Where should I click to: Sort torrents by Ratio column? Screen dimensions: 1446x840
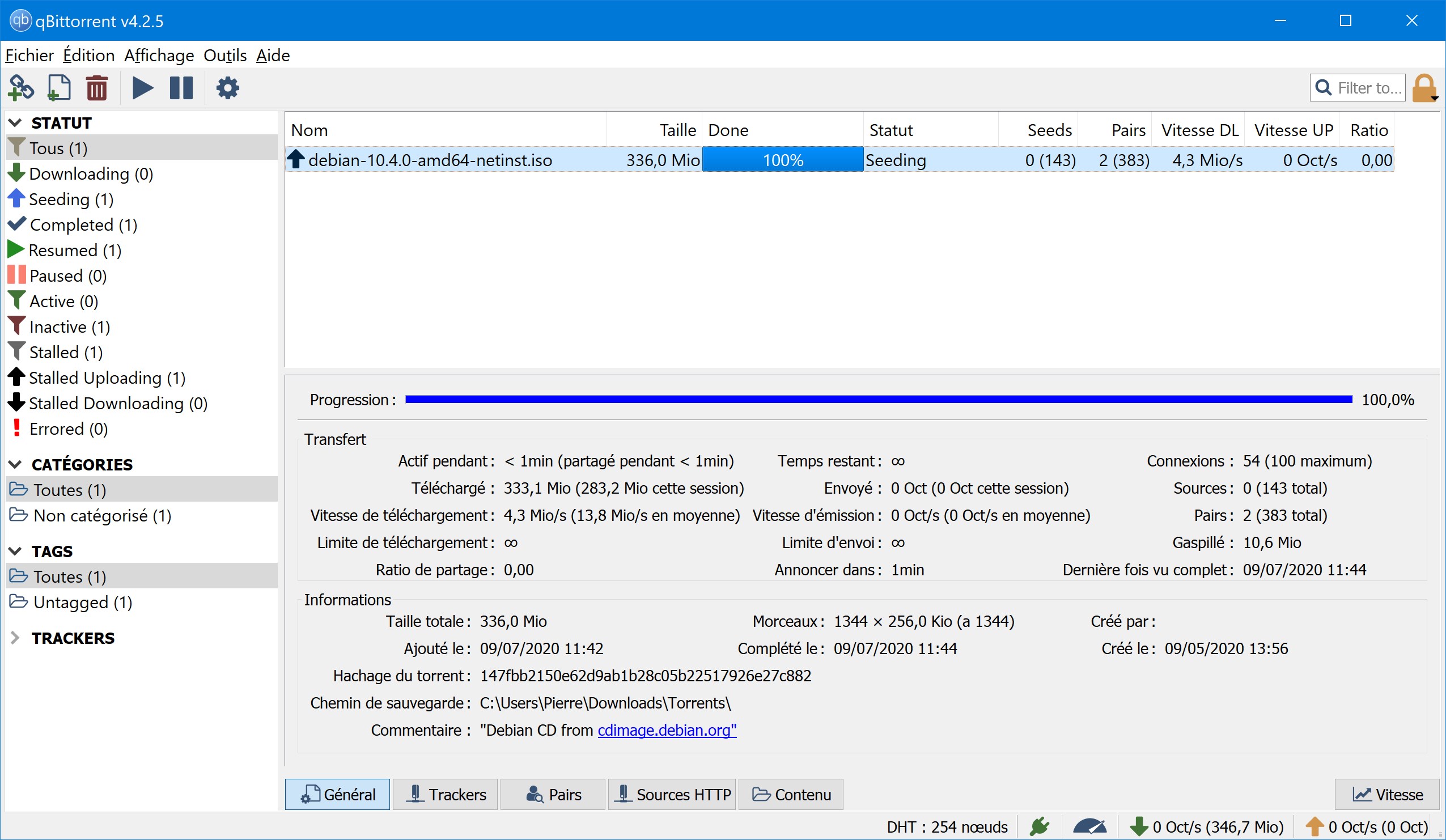tap(1367, 130)
